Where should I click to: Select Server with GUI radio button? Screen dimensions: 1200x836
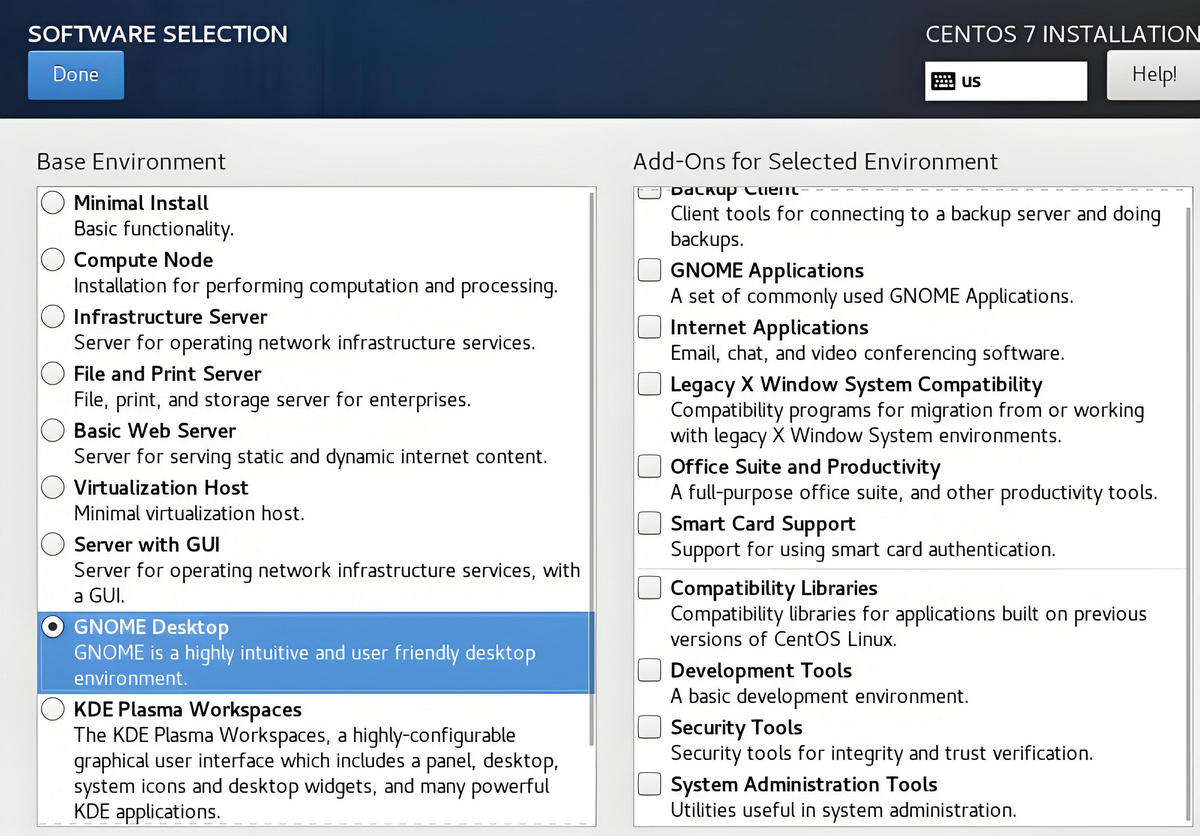pos(53,545)
